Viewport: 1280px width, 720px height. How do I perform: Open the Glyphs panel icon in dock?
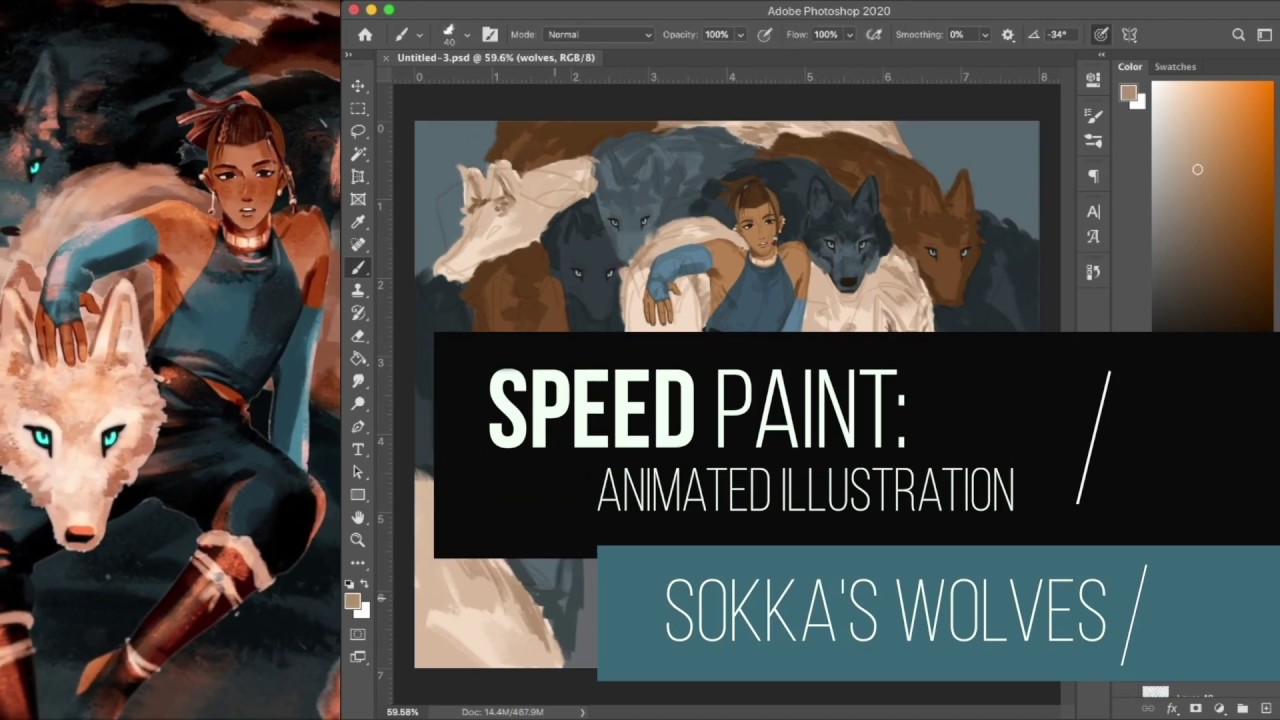pyautogui.click(x=1093, y=237)
